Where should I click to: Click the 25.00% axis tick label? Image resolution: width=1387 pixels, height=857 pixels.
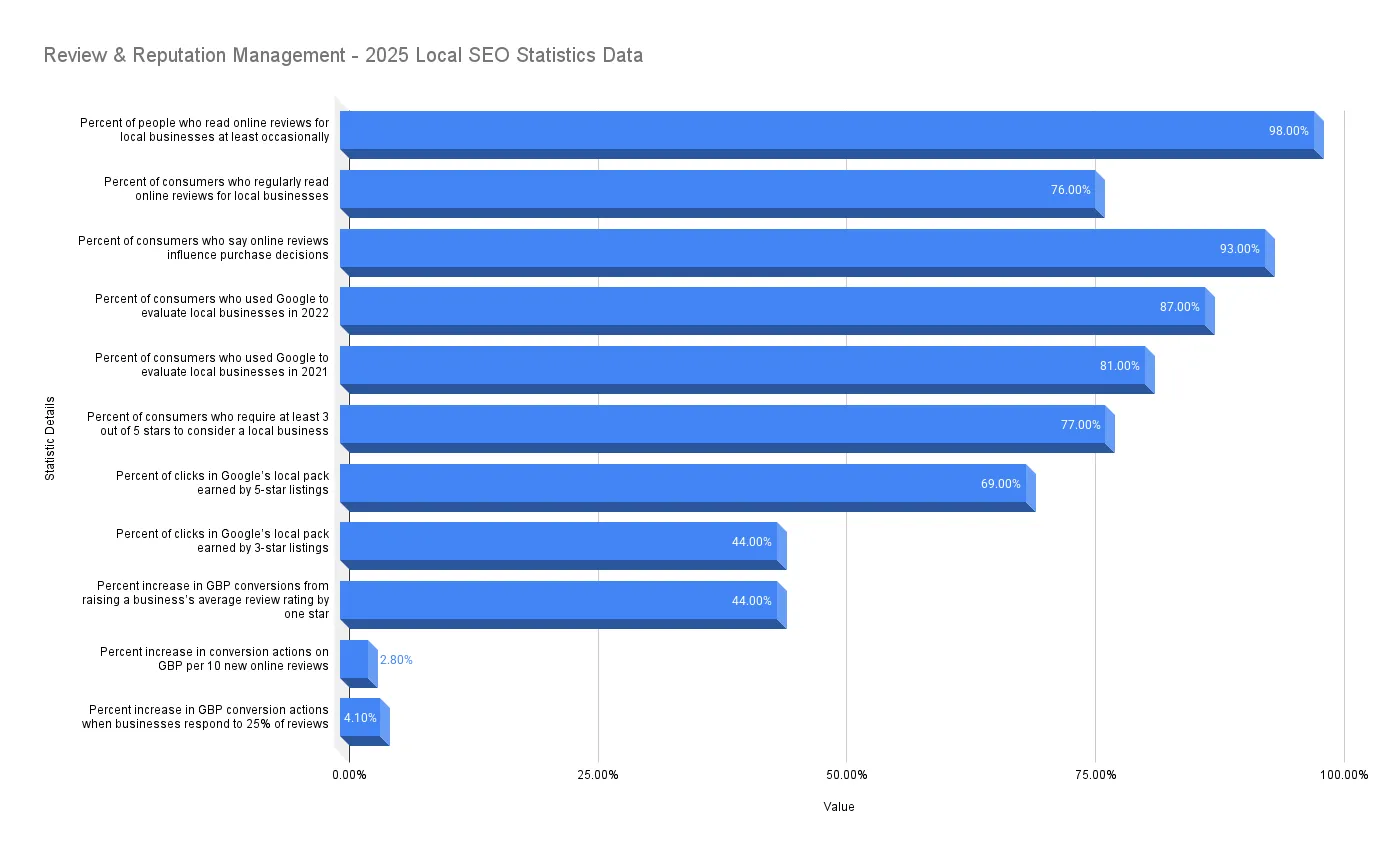pyautogui.click(x=598, y=775)
